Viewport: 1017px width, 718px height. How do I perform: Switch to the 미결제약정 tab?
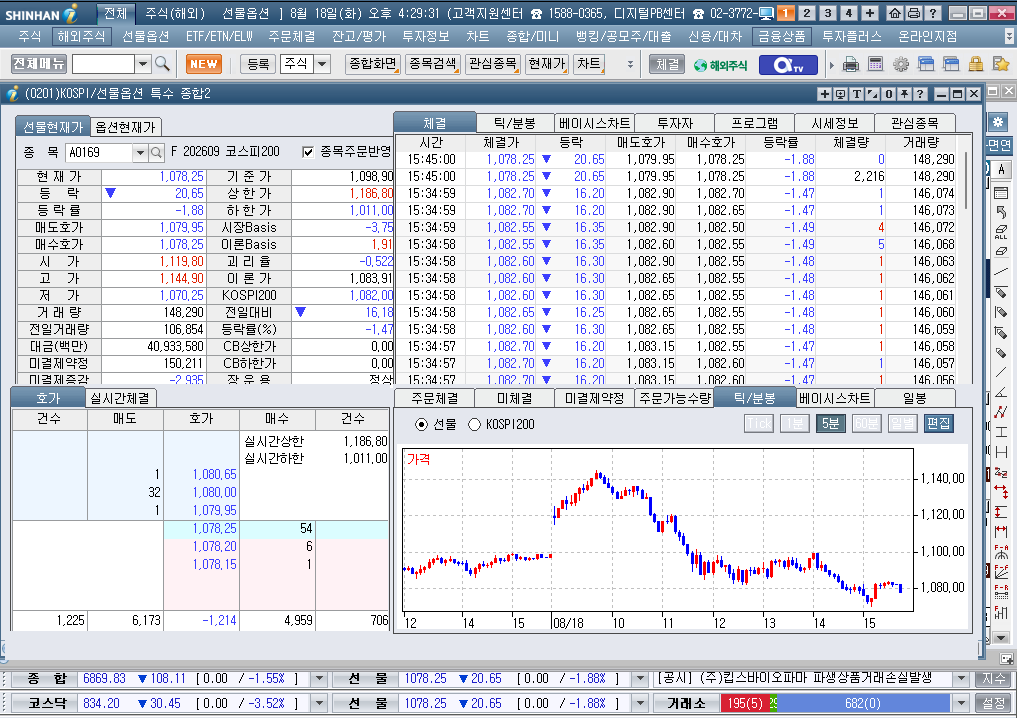[x=594, y=398]
